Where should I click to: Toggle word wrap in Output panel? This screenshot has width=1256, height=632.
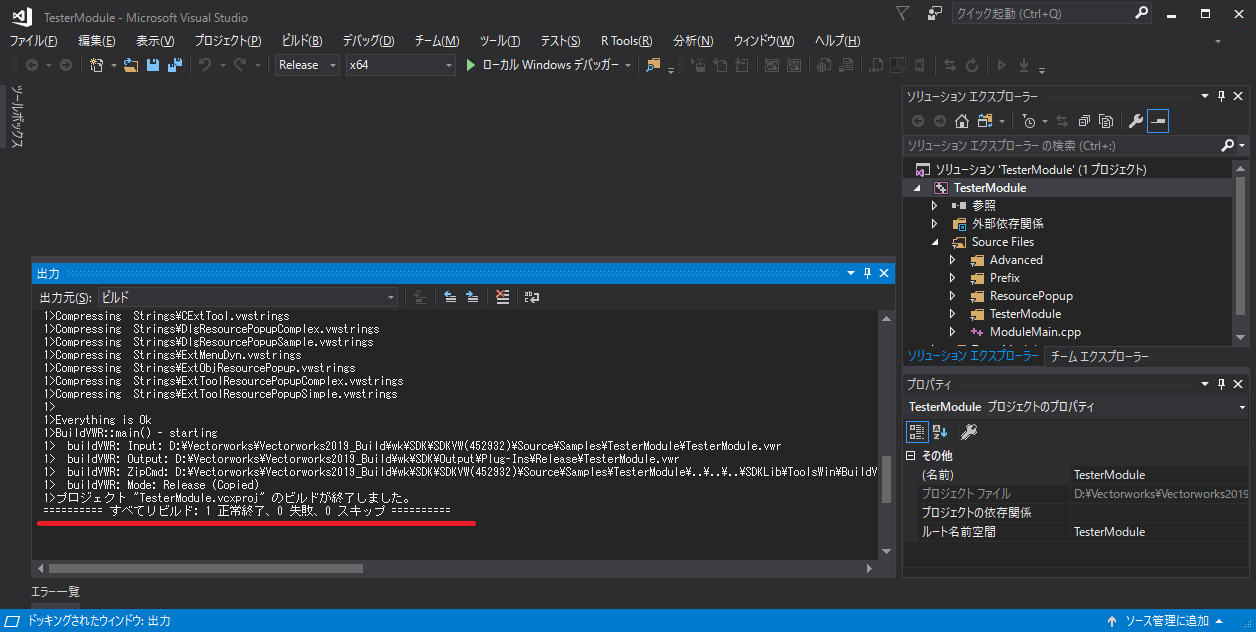[531, 297]
